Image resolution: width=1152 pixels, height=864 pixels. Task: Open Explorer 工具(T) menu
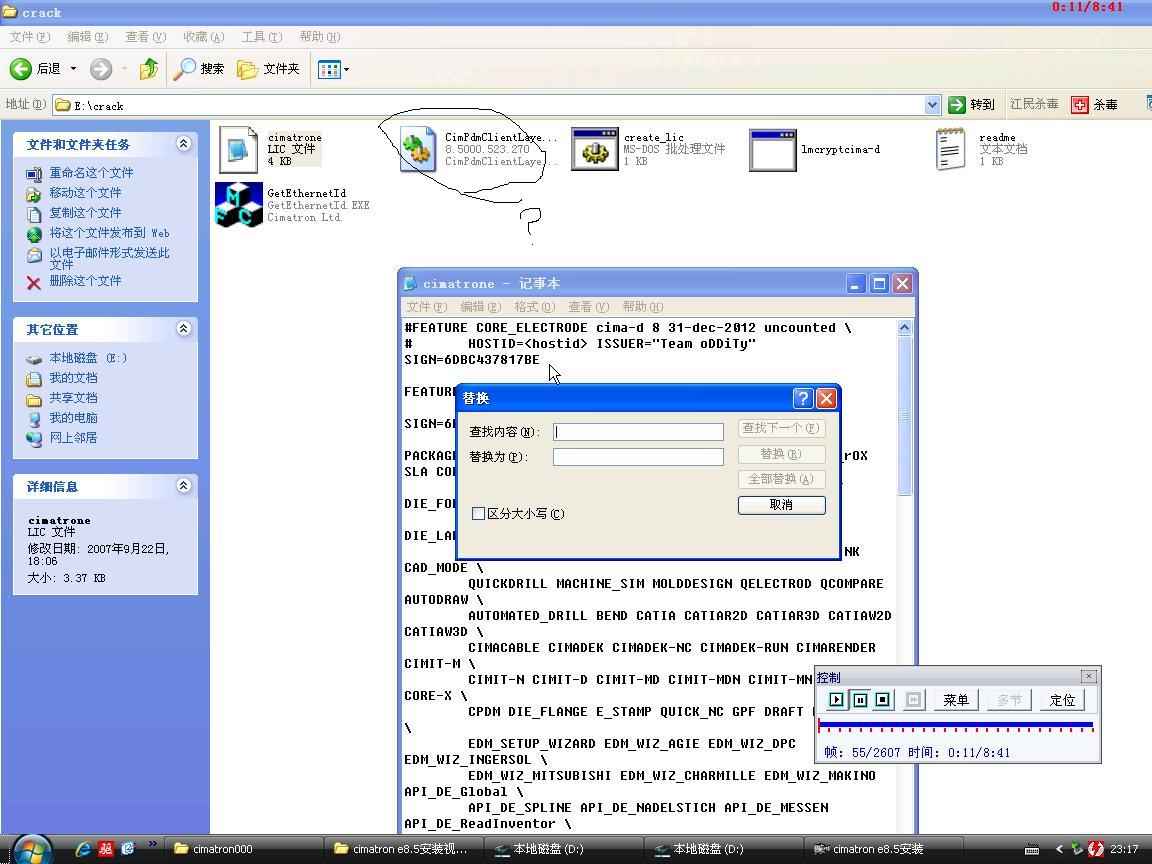(x=262, y=37)
